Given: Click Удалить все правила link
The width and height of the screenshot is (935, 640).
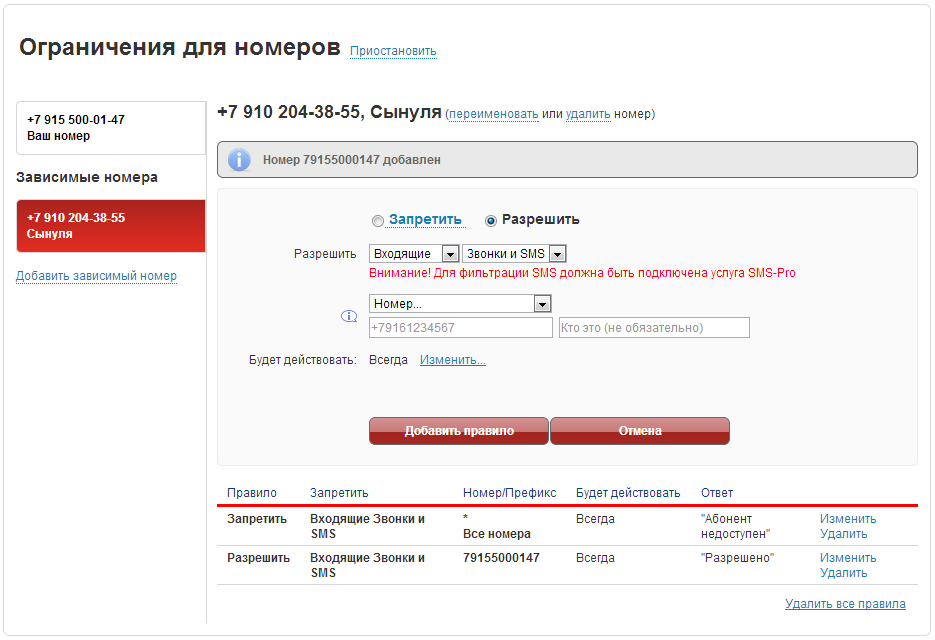Looking at the screenshot, I should 845,604.
